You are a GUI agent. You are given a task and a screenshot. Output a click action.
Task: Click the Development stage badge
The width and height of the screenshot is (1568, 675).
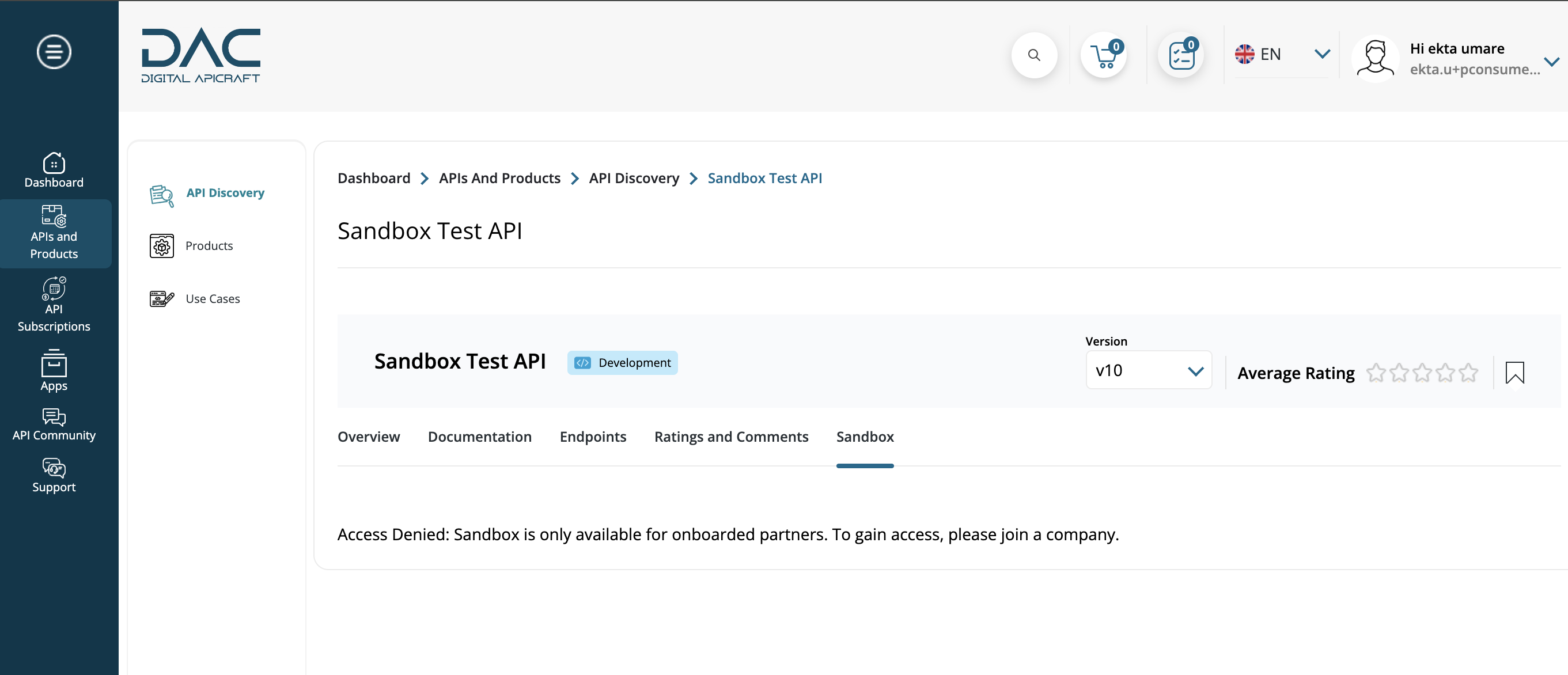pyautogui.click(x=622, y=363)
